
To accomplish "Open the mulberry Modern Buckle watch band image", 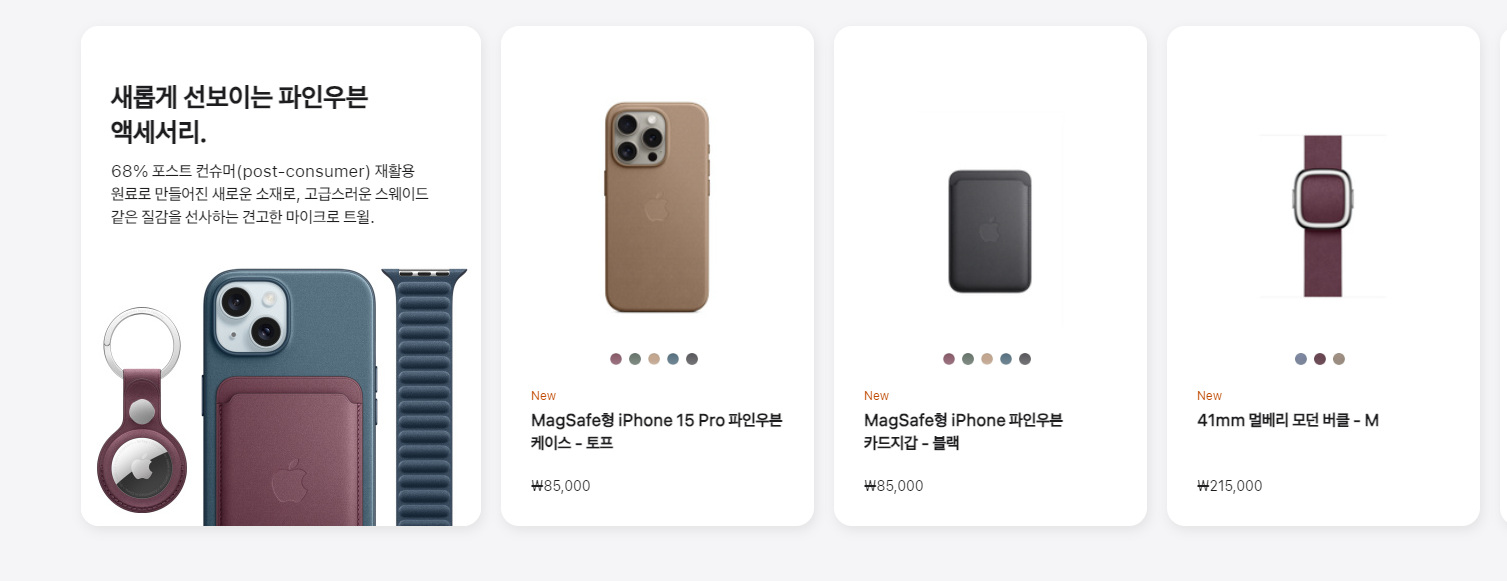I will click(x=1323, y=216).
